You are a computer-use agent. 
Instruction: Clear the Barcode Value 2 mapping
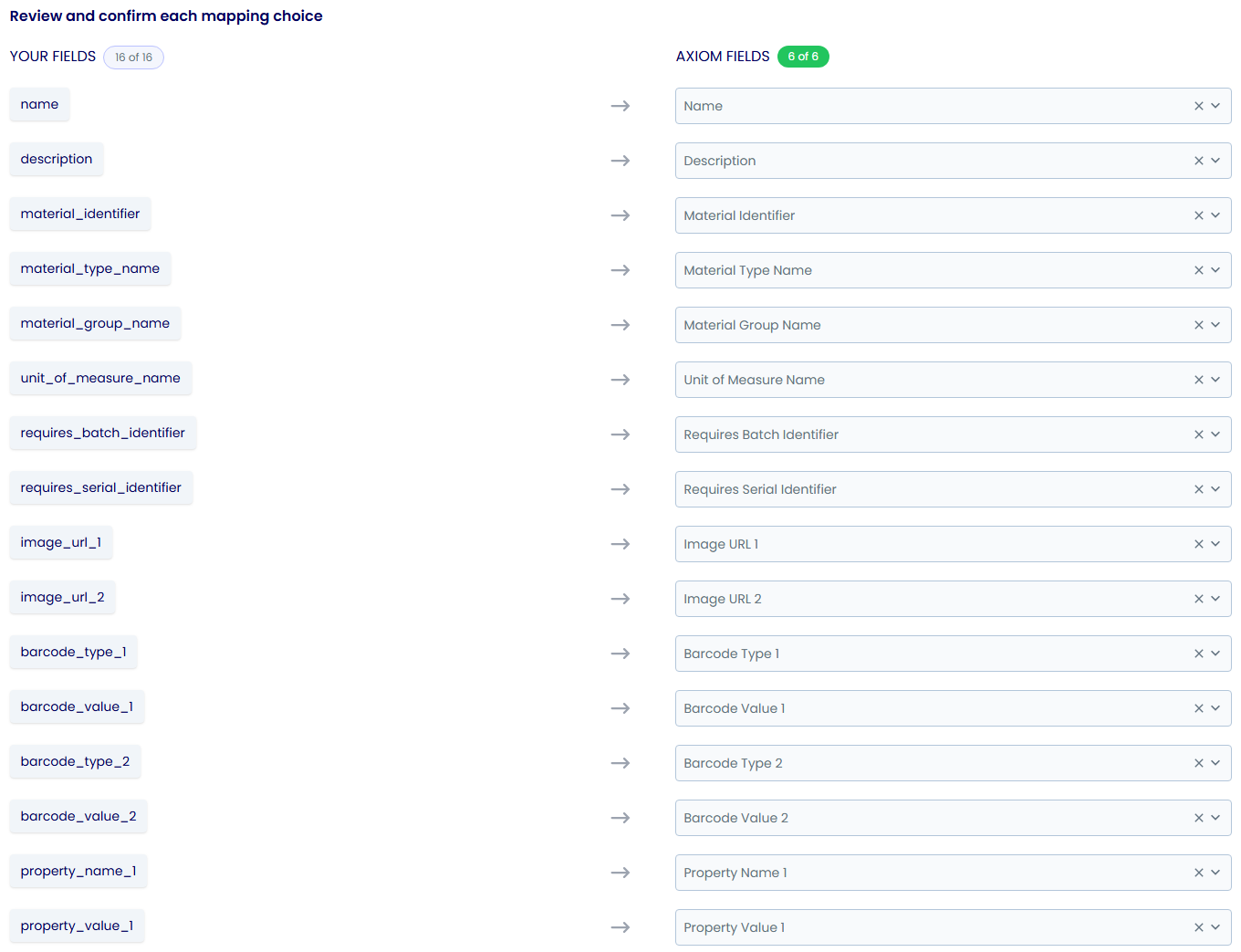click(1199, 818)
